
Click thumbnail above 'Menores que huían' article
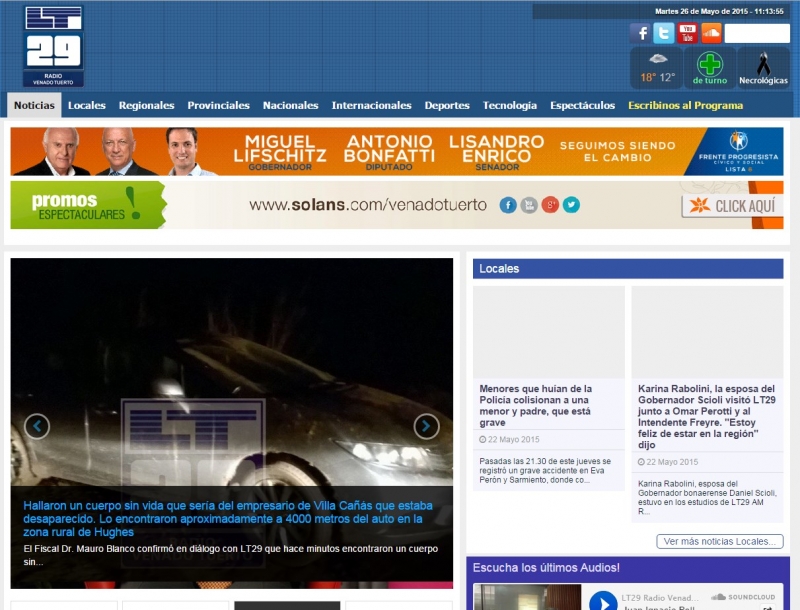click(x=548, y=332)
